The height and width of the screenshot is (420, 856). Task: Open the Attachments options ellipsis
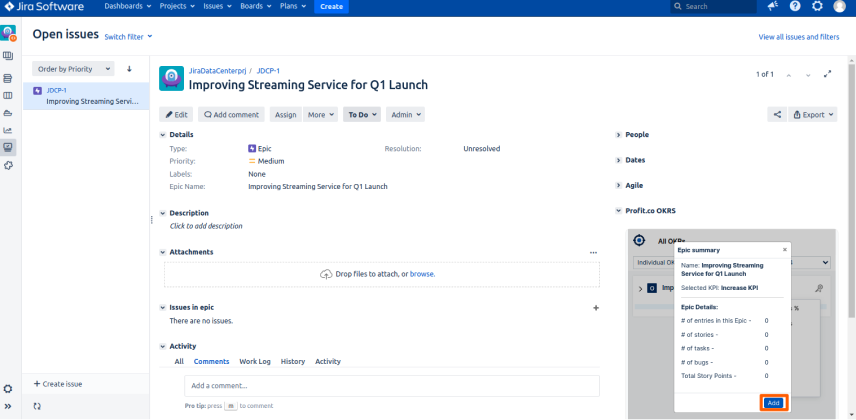pyautogui.click(x=593, y=252)
